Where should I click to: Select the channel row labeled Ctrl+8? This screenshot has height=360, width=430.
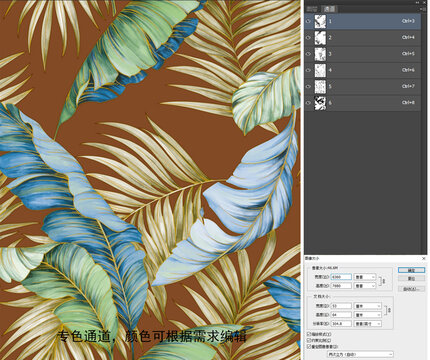click(x=362, y=103)
